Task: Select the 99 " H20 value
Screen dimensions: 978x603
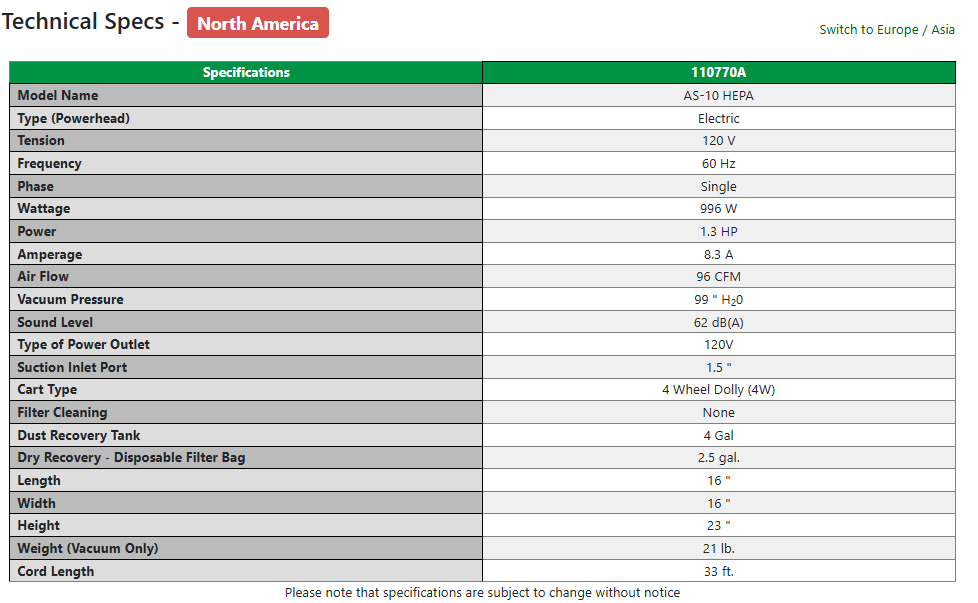Action: [719, 300]
